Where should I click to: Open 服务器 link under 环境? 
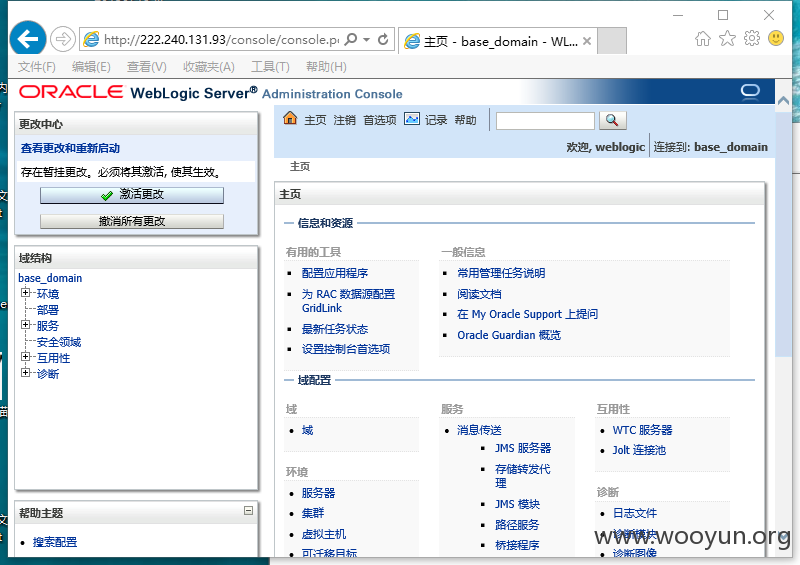[318, 493]
